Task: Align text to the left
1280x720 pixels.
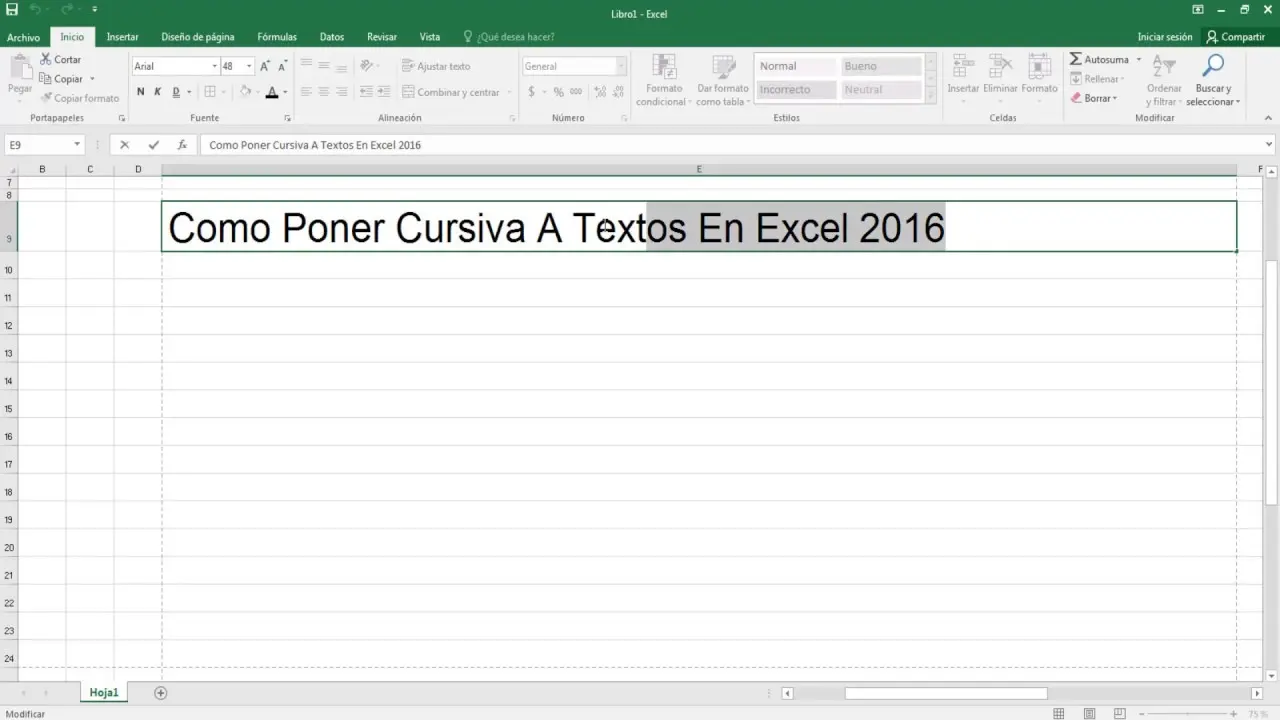Action: (x=306, y=91)
